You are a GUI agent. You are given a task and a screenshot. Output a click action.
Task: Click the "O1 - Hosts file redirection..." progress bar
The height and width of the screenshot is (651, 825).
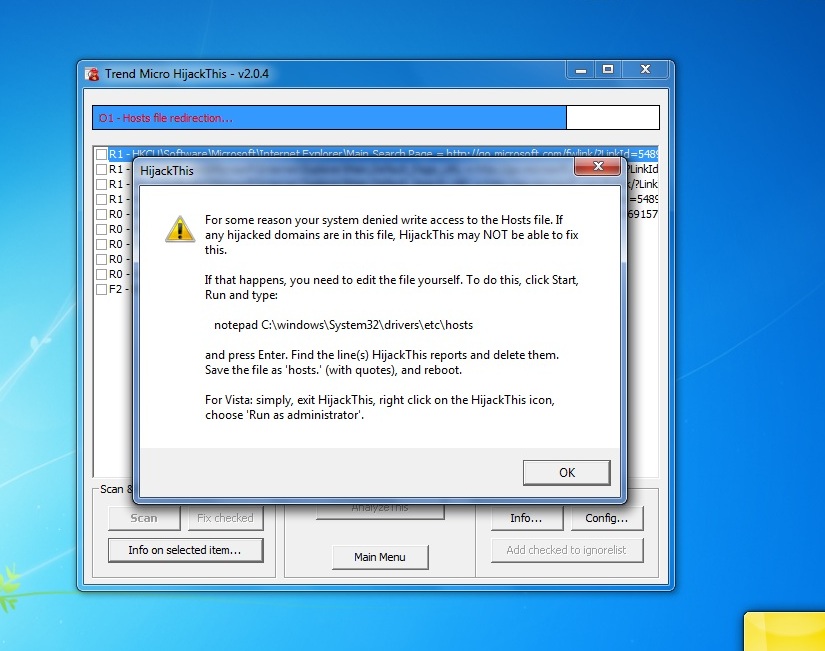click(x=376, y=117)
